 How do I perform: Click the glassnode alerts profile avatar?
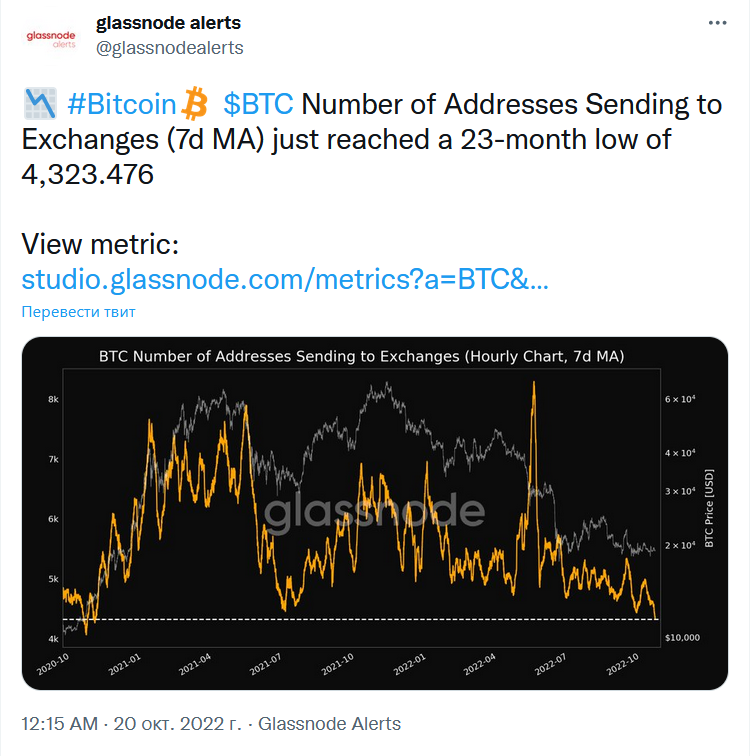tap(50, 36)
